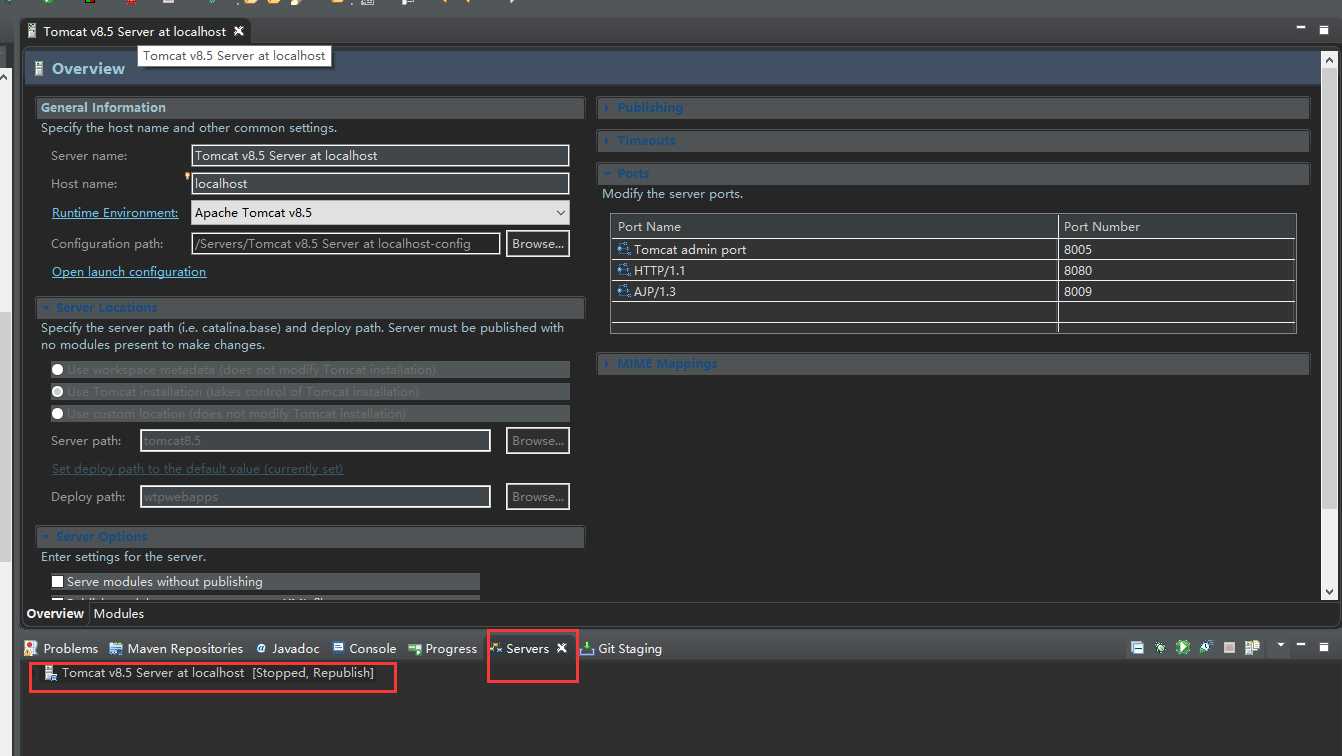
Task: Publish to the server toolbar icon
Action: coord(1252,648)
